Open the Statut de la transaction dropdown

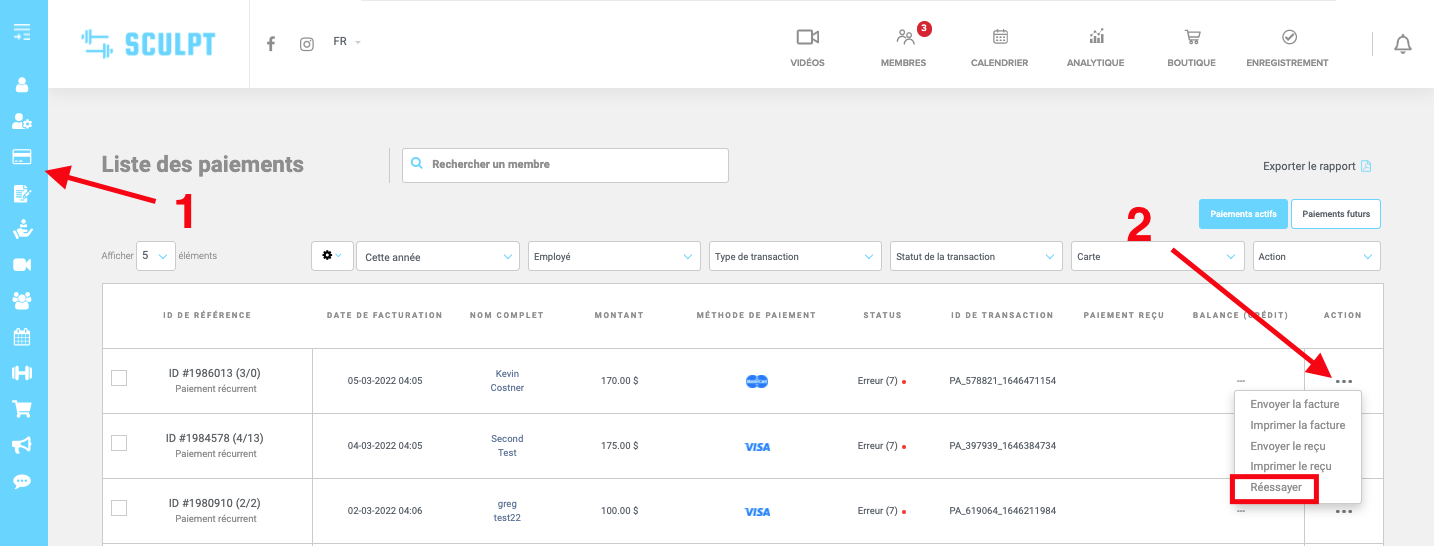[975, 257]
